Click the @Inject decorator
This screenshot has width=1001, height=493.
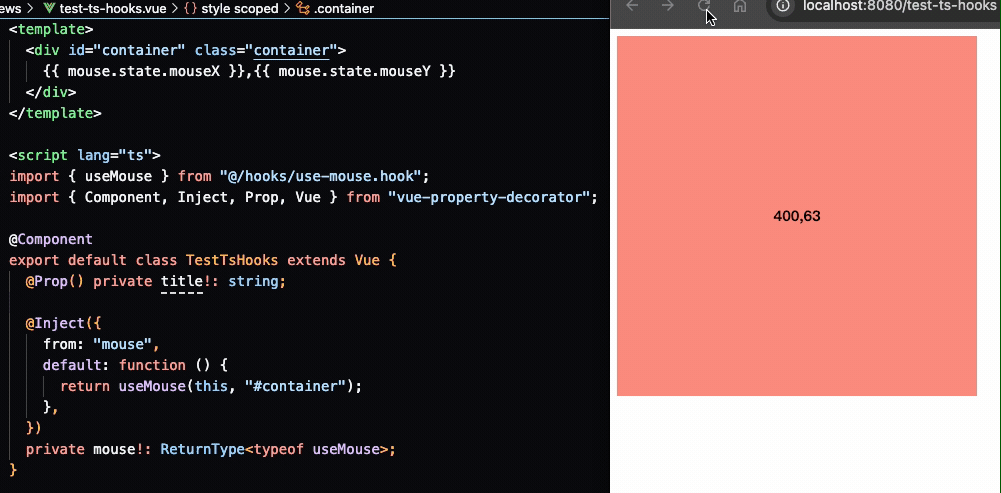[x=56, y=324]
